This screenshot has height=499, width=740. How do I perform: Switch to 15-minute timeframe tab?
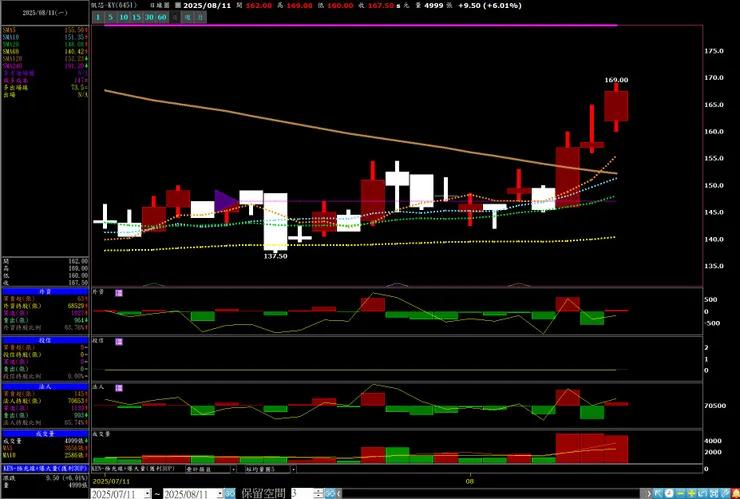tap(136, 17)
